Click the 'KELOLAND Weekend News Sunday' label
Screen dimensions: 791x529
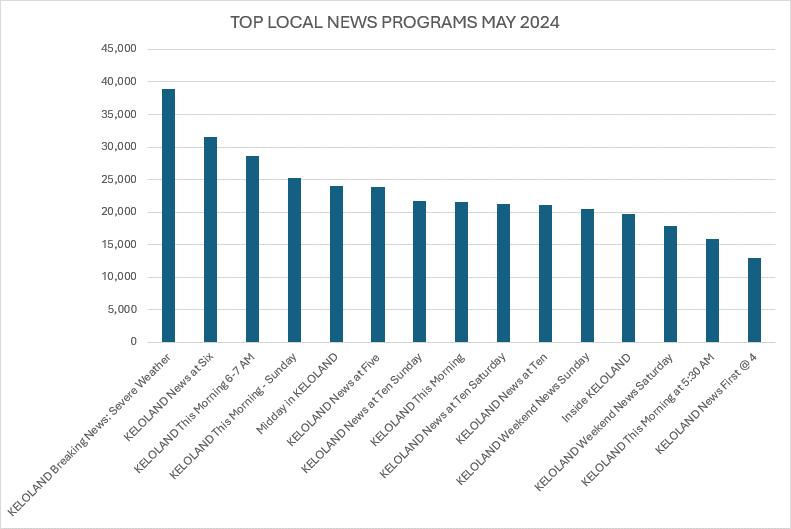pos(523,419)
